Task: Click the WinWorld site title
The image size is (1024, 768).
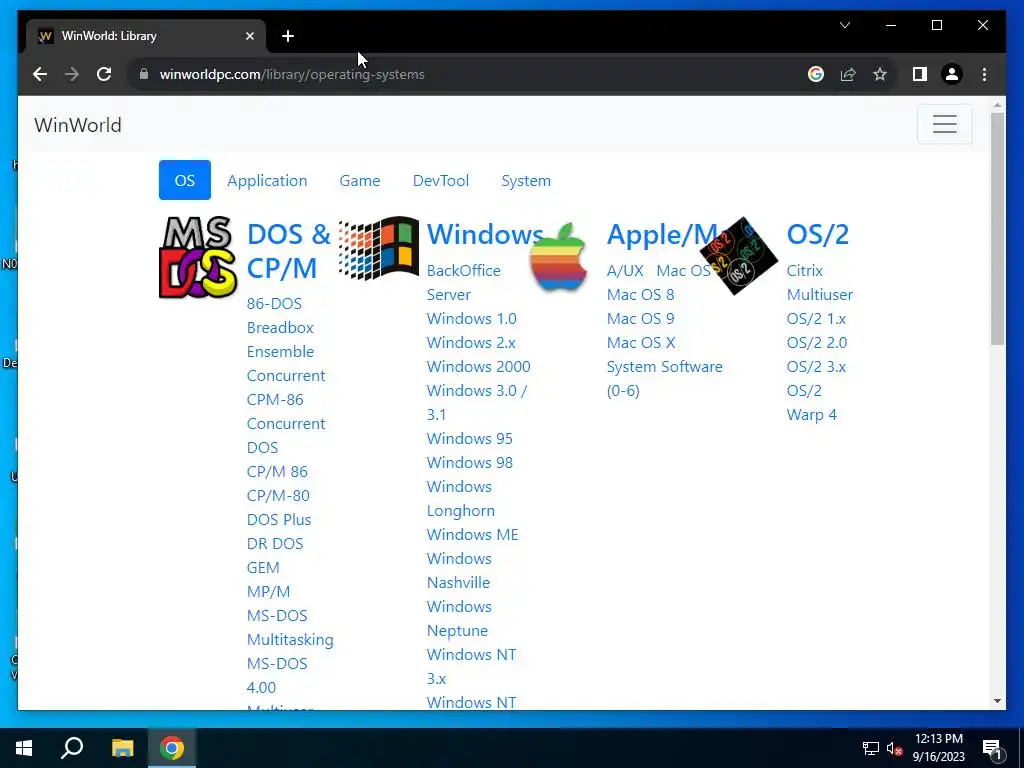Action: click(x=78, y=125)
